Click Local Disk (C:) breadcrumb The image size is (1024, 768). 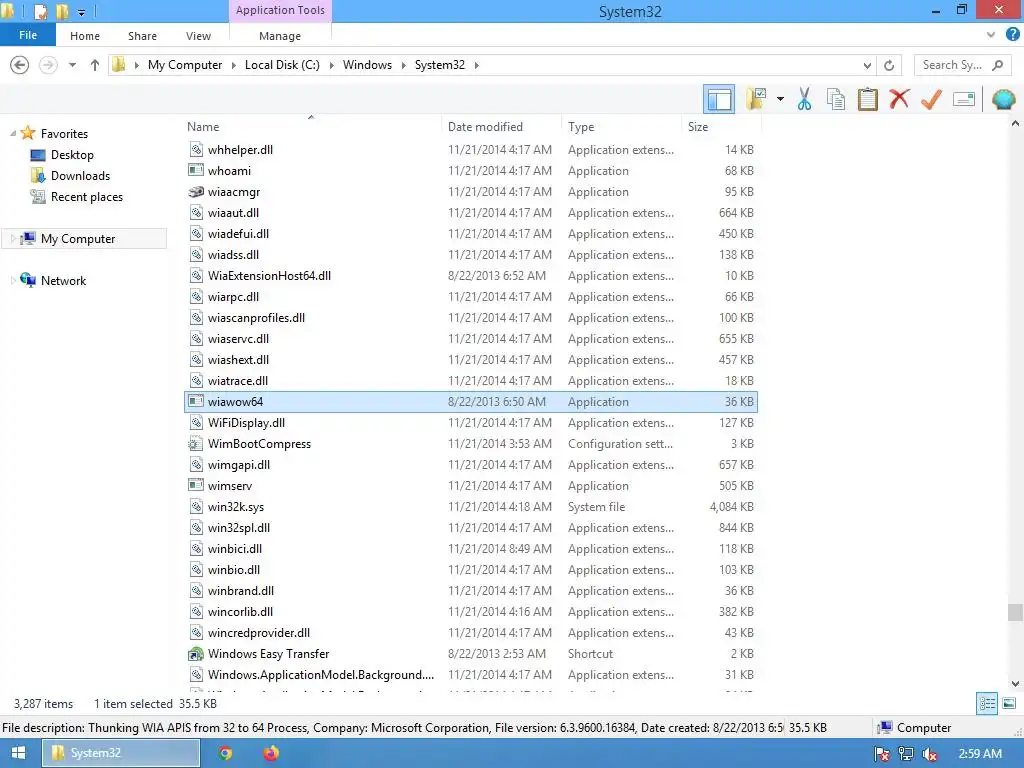282,65
